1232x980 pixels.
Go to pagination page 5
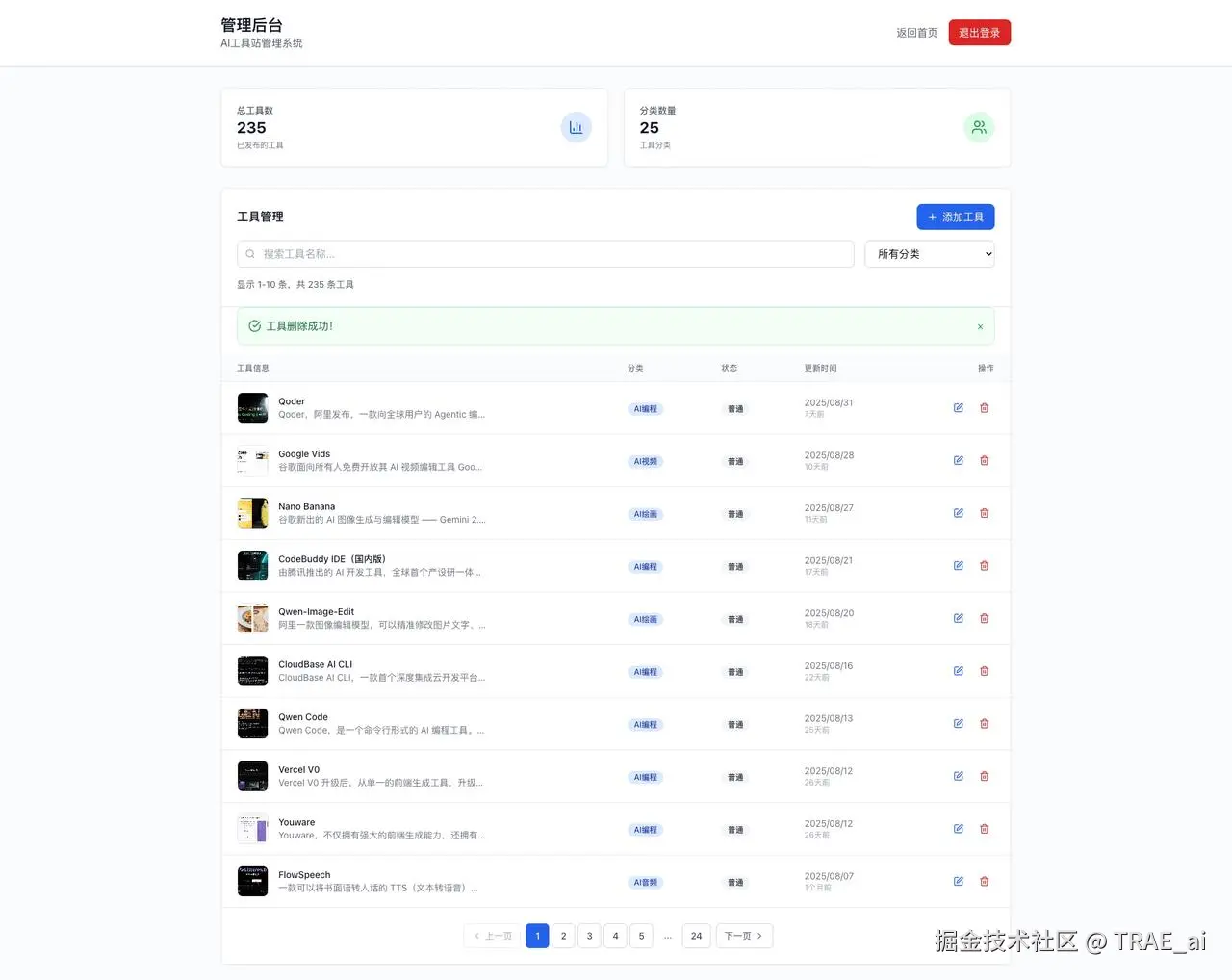(x=642, y=936)
